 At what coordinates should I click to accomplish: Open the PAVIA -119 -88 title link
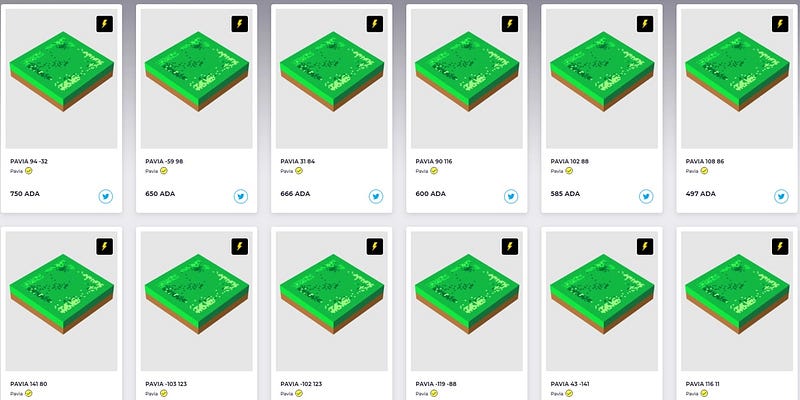pyautogui.click(x=436, y=384)
